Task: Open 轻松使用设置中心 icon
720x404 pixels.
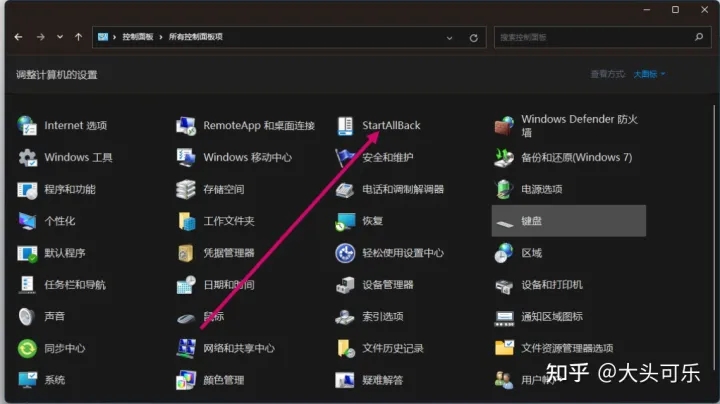Action: [x=345, y=253]
